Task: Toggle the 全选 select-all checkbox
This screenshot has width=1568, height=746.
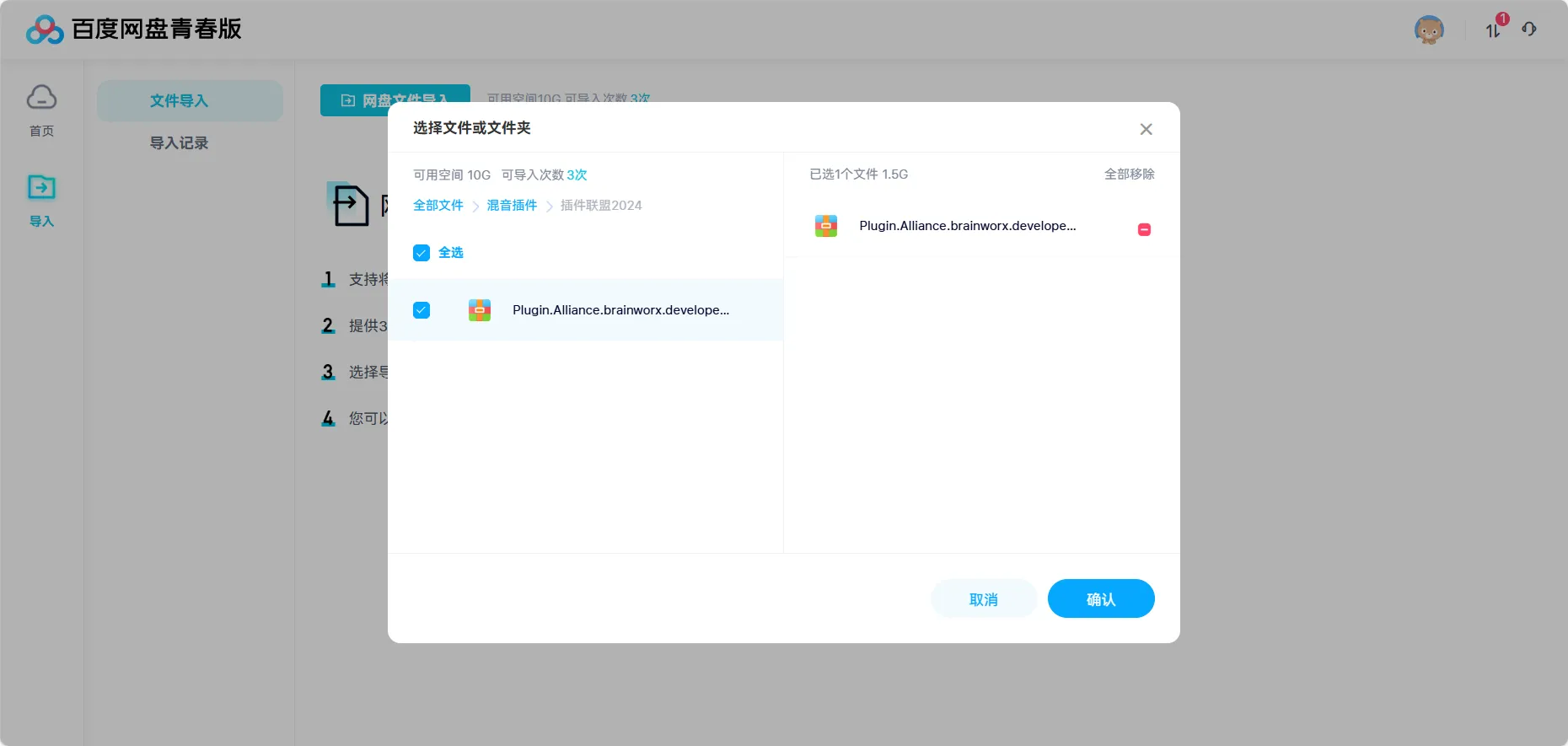Action: pyautogui.click(x=422, y=253)
